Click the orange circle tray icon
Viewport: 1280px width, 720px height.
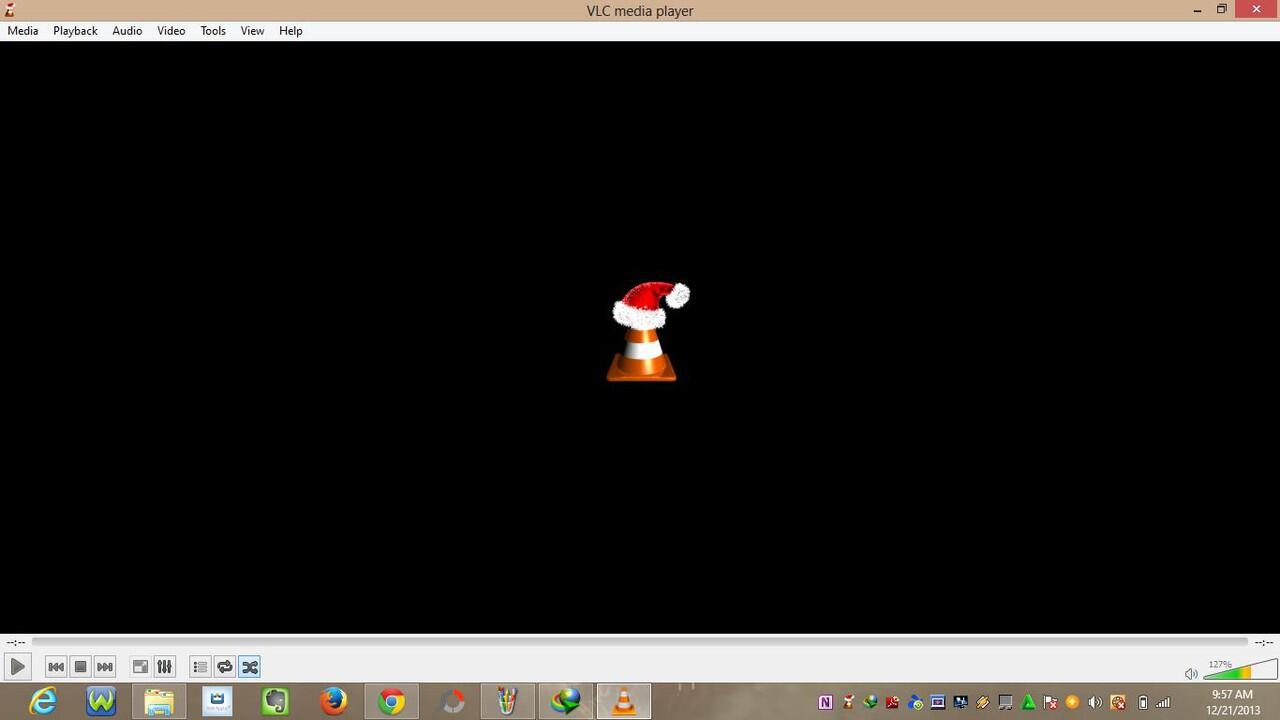[1073, 702]
